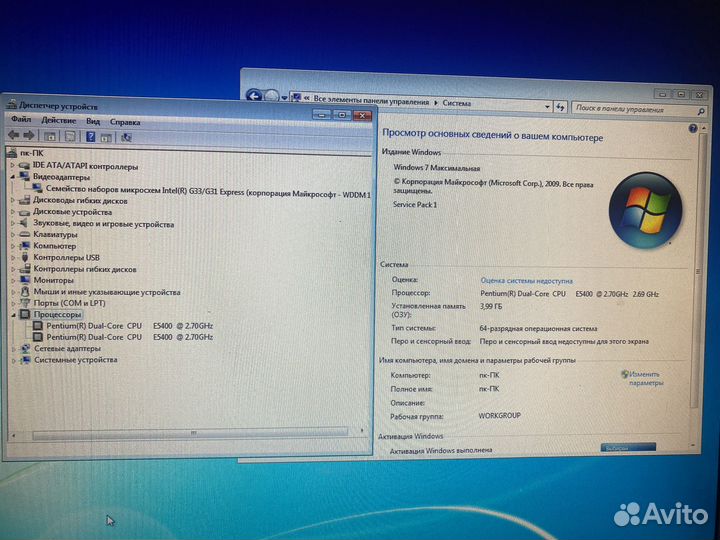Expand the Контроллеры USB node
Viewport: 720px width, 540px height.
(x=13, y=257)
